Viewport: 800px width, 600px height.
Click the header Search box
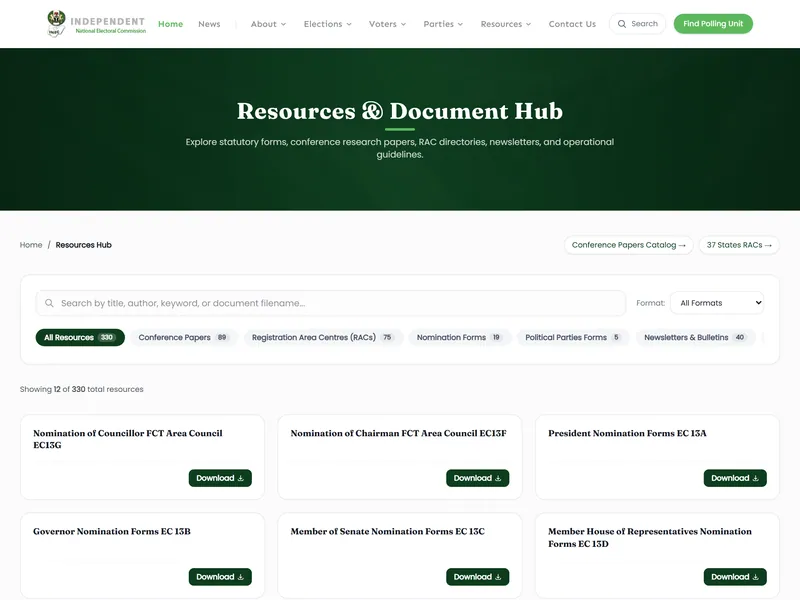(x=637, y=24)
